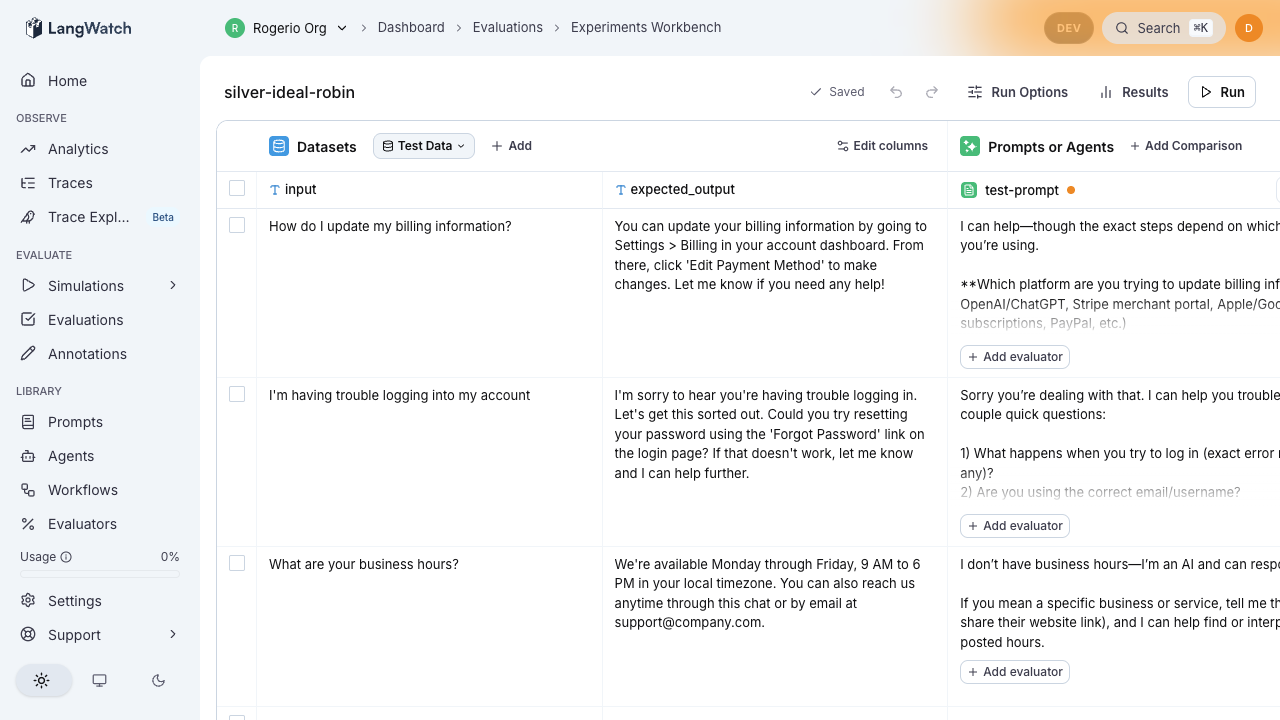The height and width of the screenshot is (720, 1280).
Task: Click Add Comparison
Action: tap(1186, 146)
